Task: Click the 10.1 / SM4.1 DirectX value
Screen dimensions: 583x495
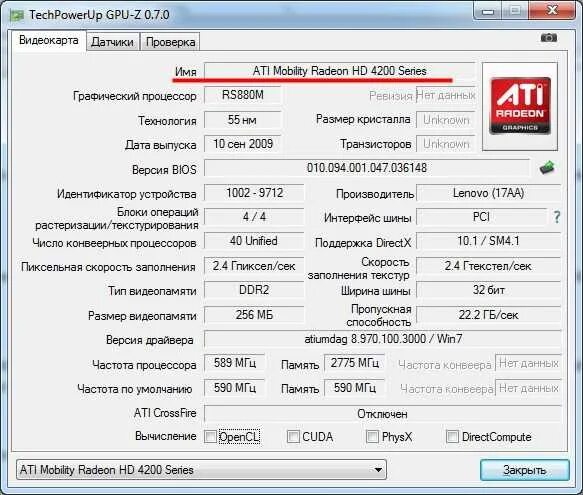Action: coord(489,241)
